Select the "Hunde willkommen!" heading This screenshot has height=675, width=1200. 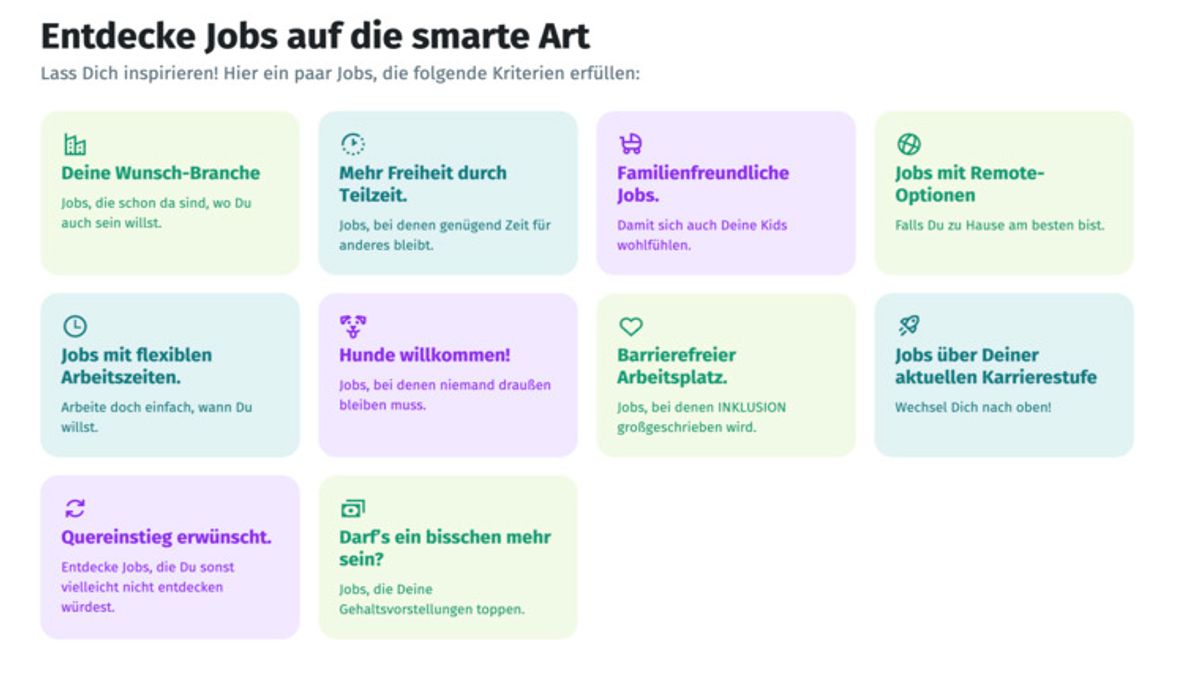pyautogui.click(x=424, y=355)
